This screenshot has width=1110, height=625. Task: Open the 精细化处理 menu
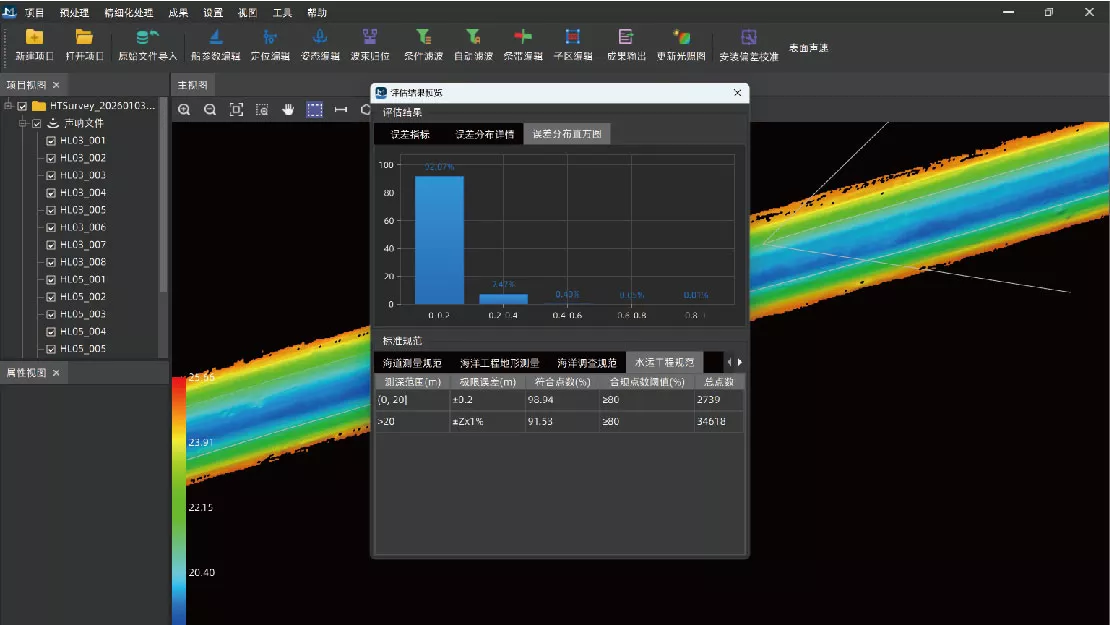(128, 13)
